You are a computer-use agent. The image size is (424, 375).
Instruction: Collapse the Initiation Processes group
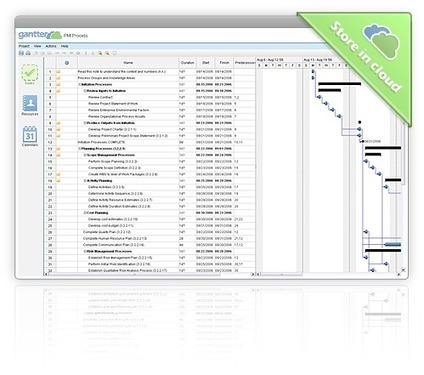pos(80,84)
